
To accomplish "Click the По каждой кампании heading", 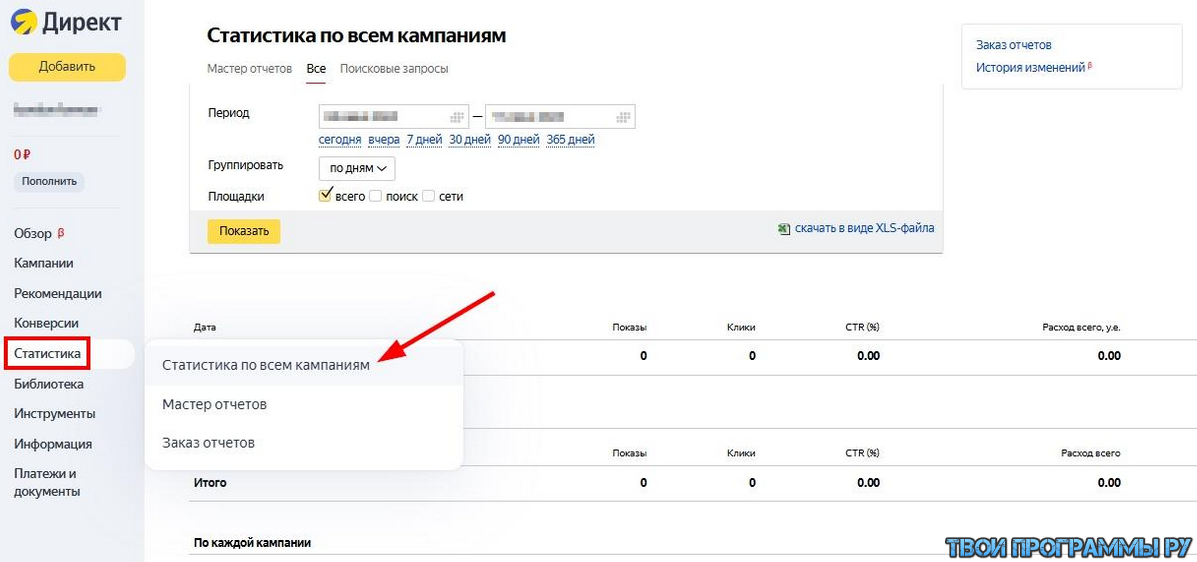I will tap(252, 543).
